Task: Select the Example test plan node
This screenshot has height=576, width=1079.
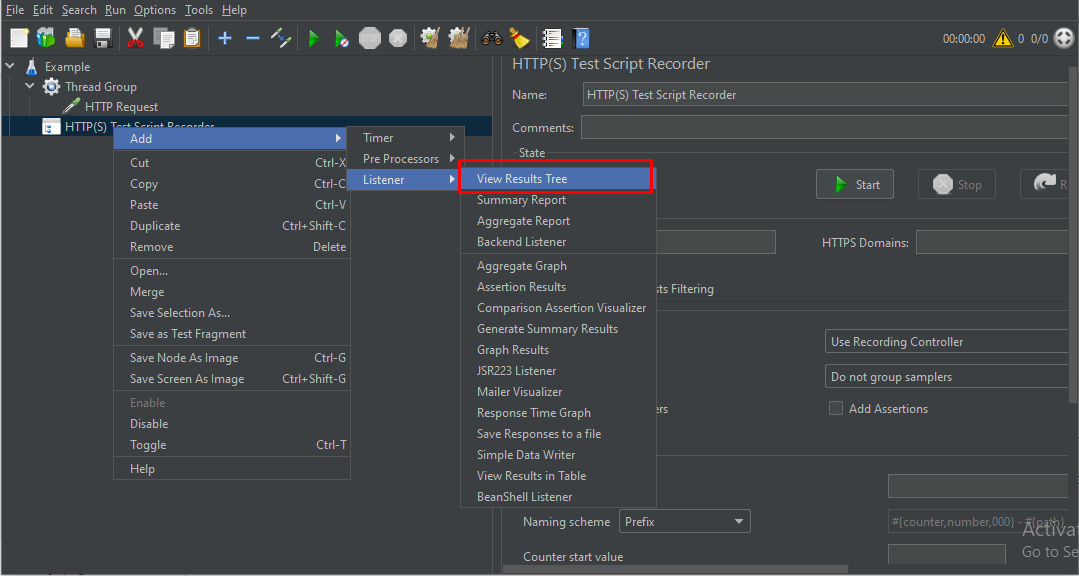Action: (x=67, y=67)
